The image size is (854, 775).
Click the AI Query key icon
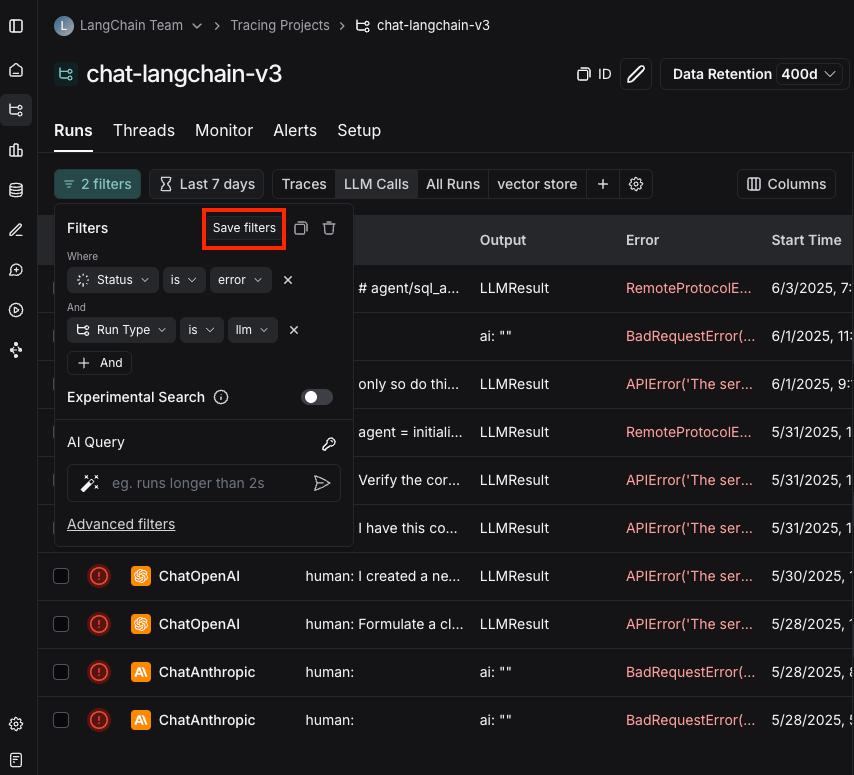(328, 443)
